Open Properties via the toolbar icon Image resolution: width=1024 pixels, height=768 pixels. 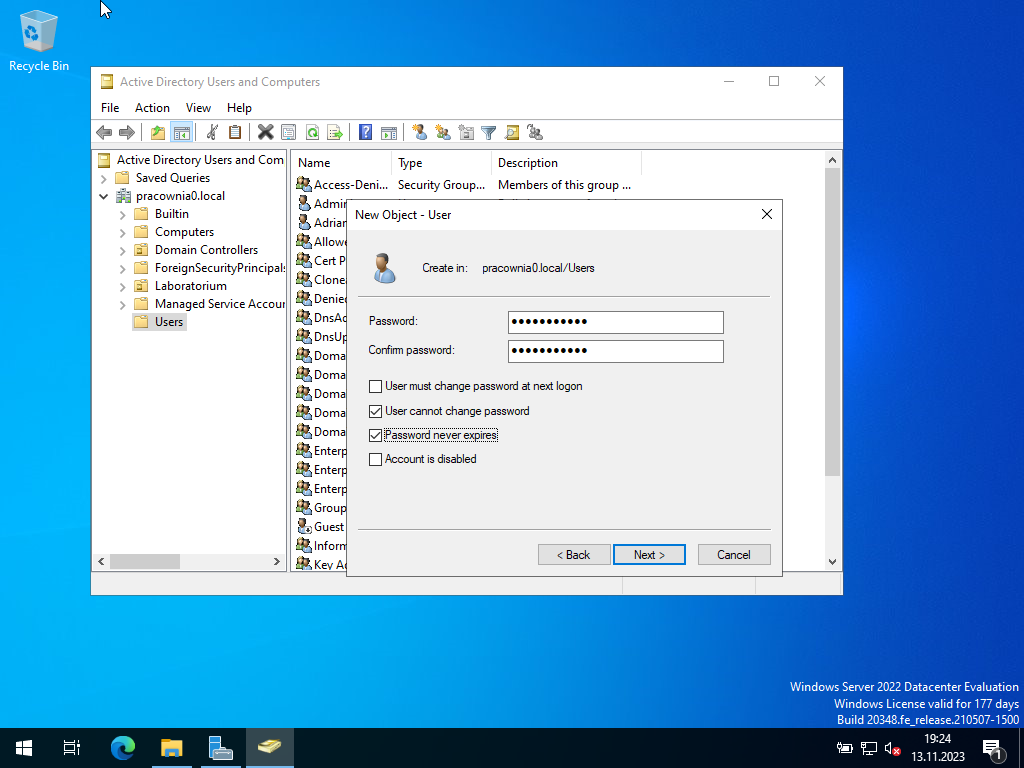(x=288, y=133)
